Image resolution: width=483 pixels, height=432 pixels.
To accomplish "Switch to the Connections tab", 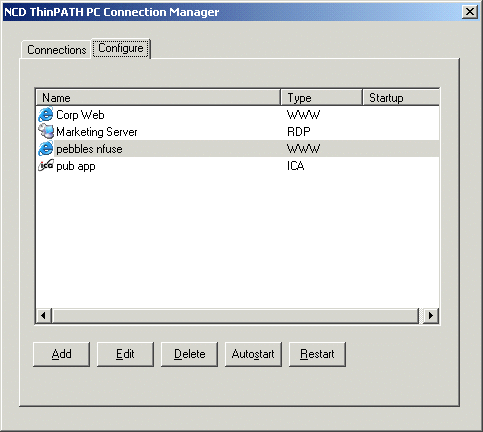I will 56,50.
